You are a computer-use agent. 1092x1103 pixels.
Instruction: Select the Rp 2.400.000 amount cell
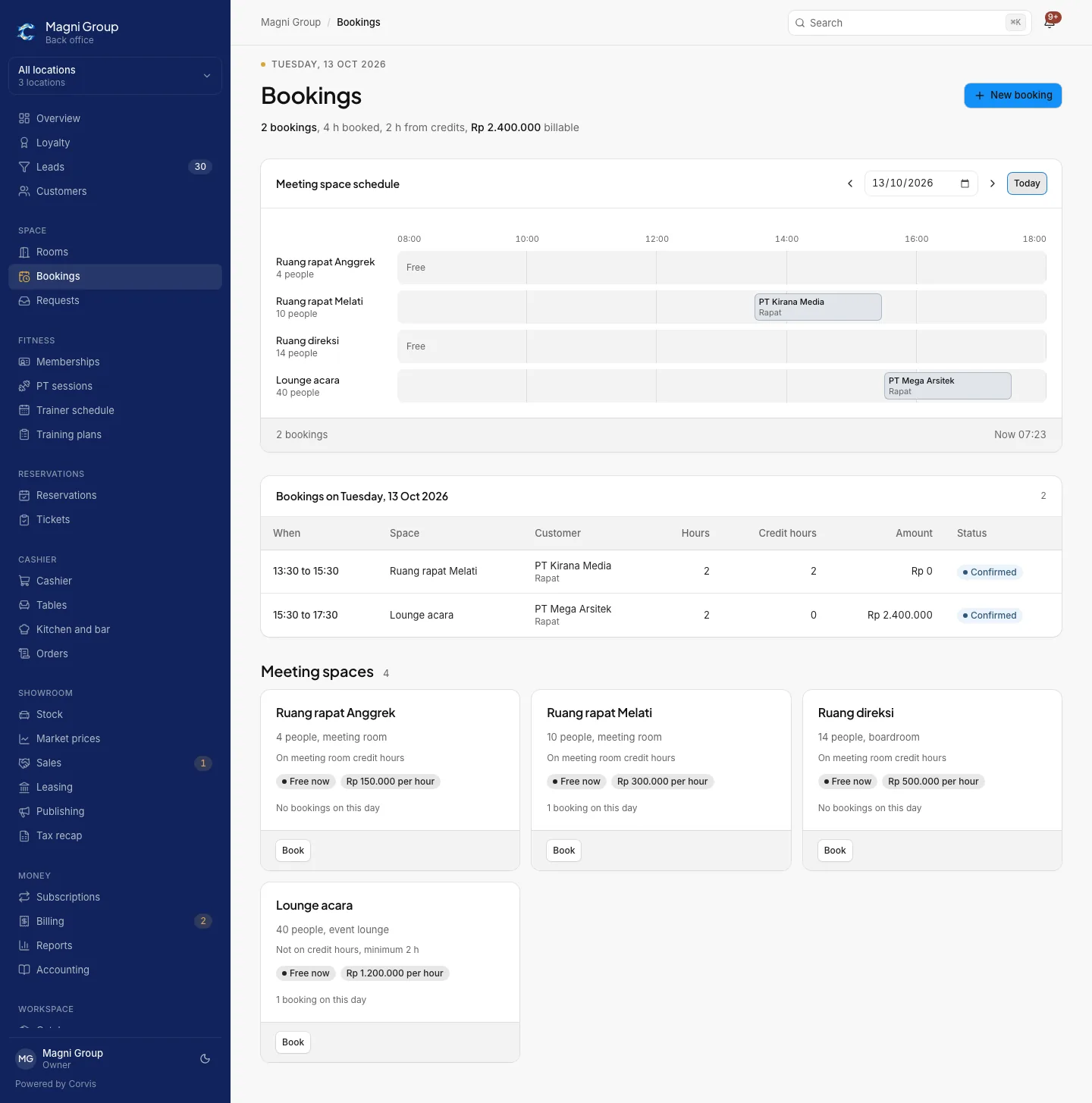pos(900,615)
